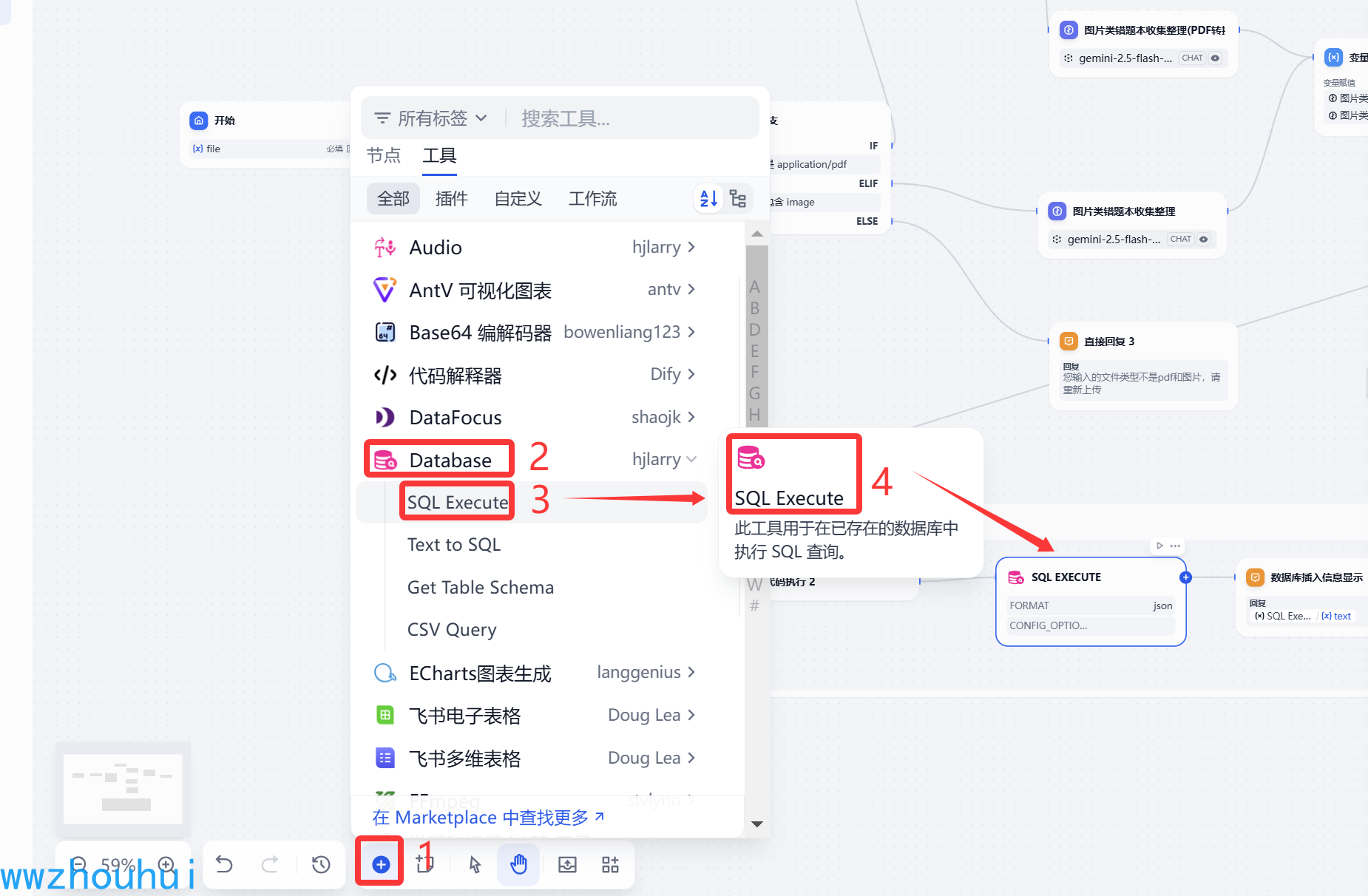Open the all tags filter dropdown
Image resolution: width=1368 pixels, height=896 pixels.
point(432,118)
